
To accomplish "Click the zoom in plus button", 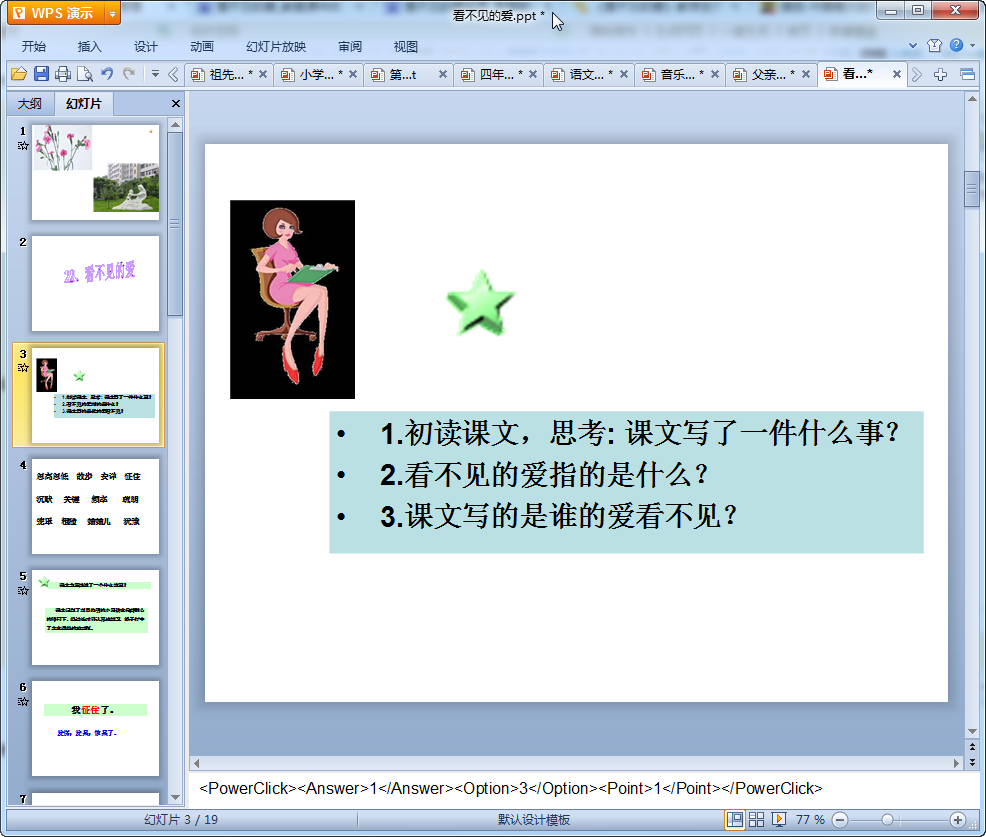I will click(x=958, y=819).
